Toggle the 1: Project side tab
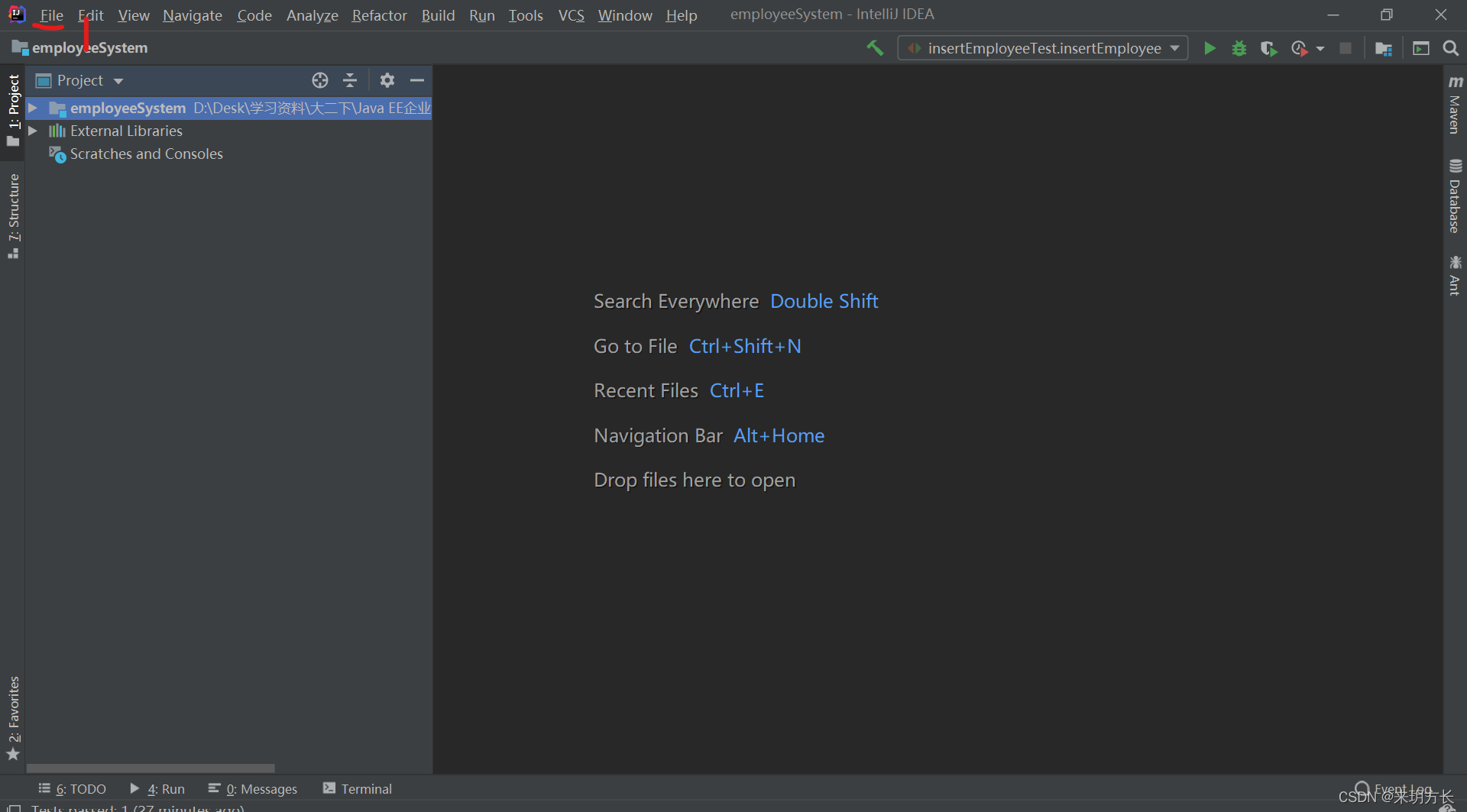Viewport: 1467px width, 812px height. (x=13, y=111)
